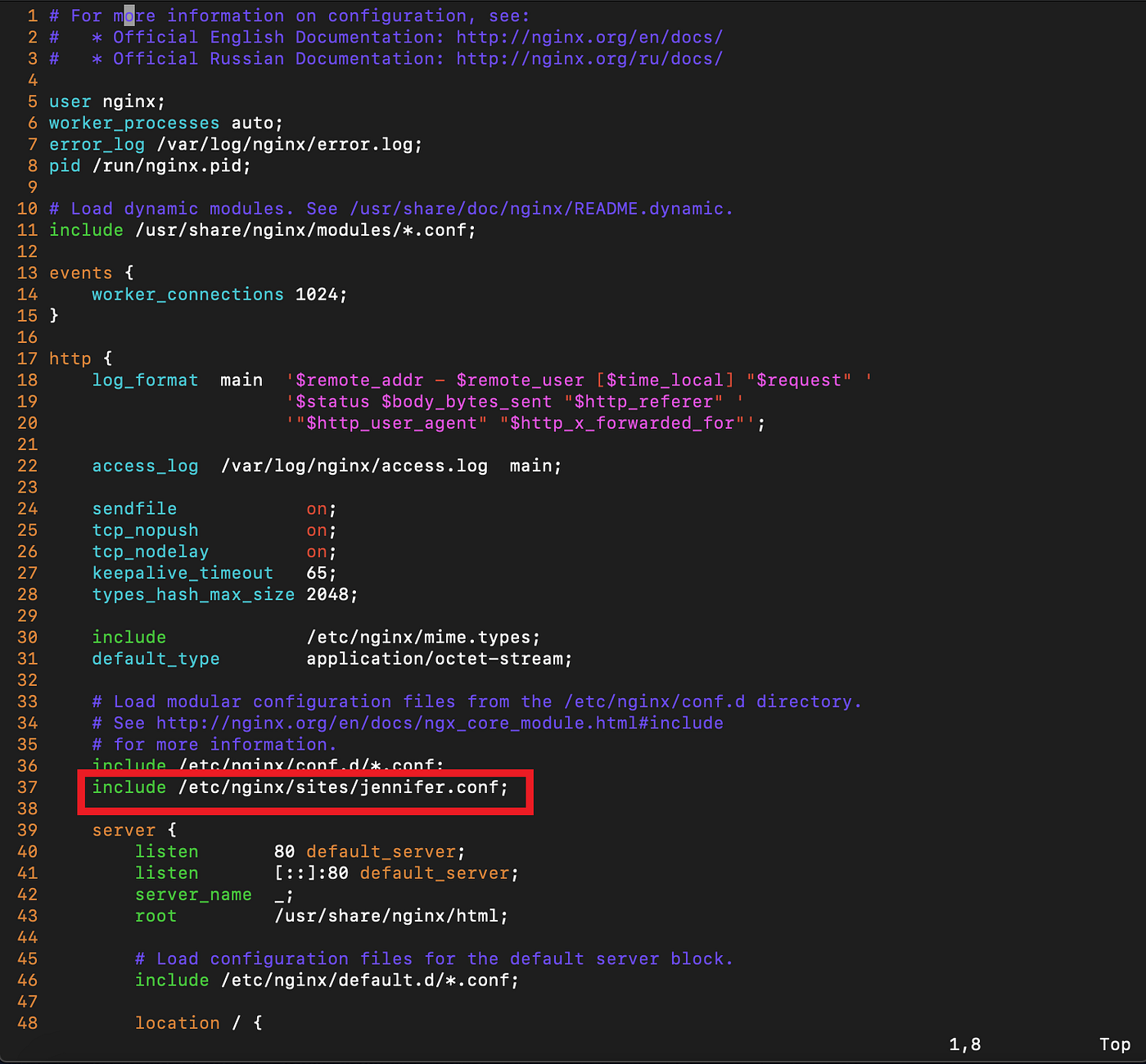Click the ngx_core_module.html#include URL
Screen dimensions: 1146x1064
(440, 724)
